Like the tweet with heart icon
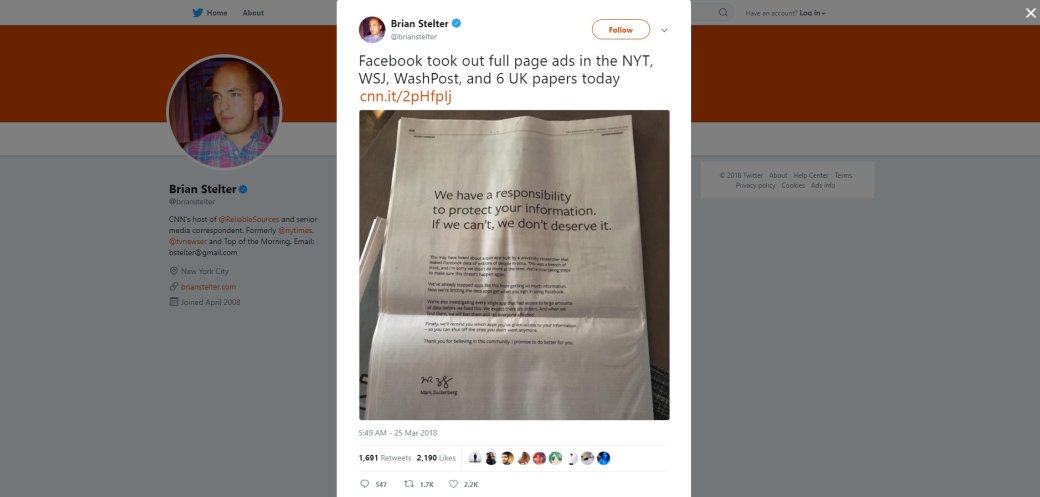Image resolution: width=1040 pixels, height=497 pixels. 454,484
